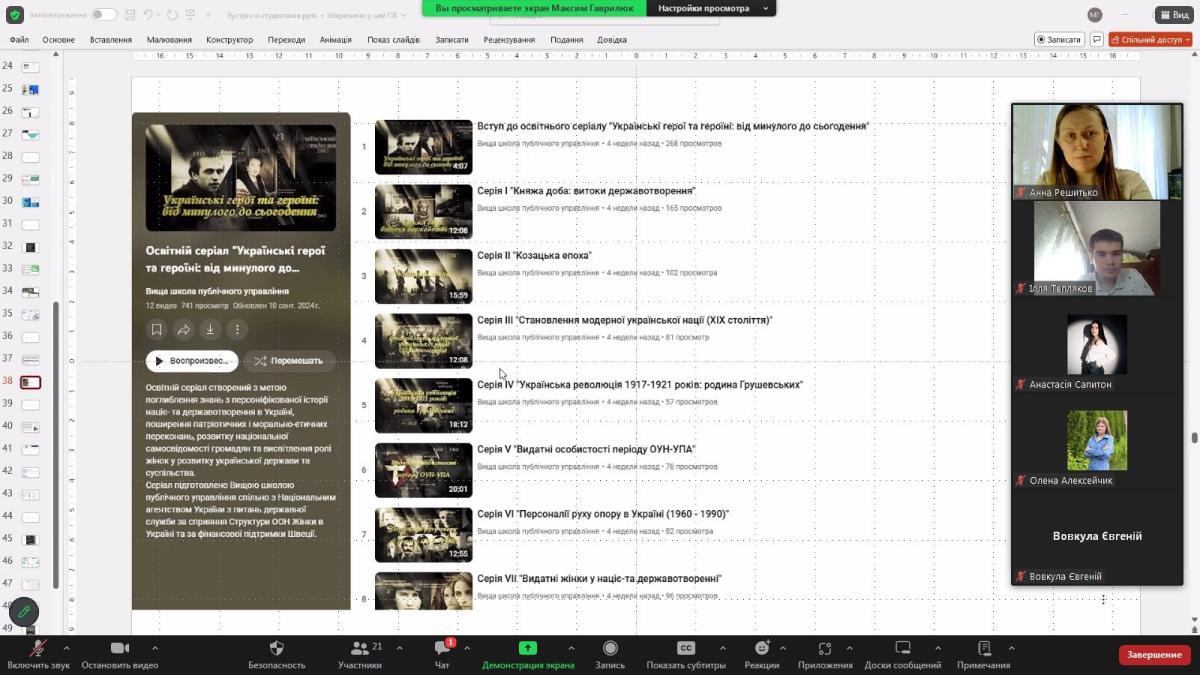Screen dimensions: 1200x675
Task: Click the playlist share arrow icon
Action: tap(184, 329)
